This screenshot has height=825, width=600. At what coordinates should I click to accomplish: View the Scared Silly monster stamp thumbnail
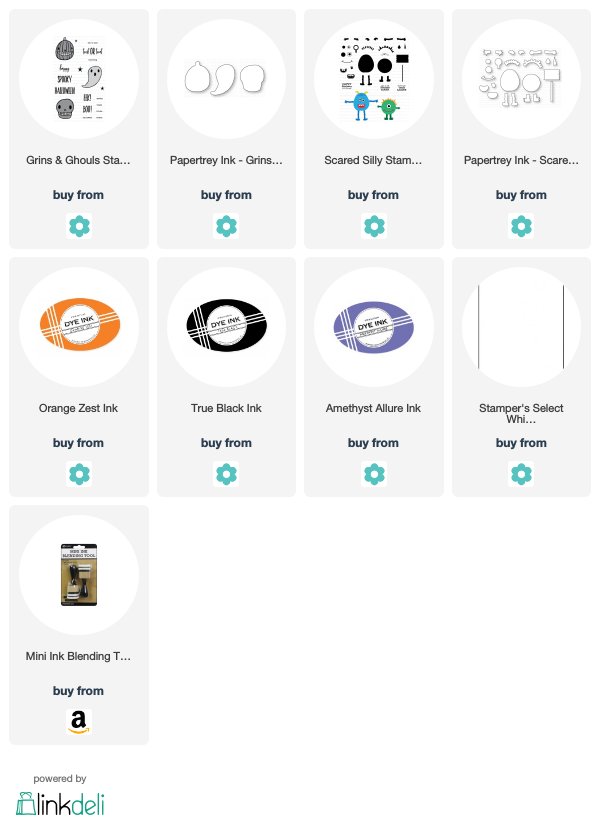pyautogui.click(x=374, y=78)
